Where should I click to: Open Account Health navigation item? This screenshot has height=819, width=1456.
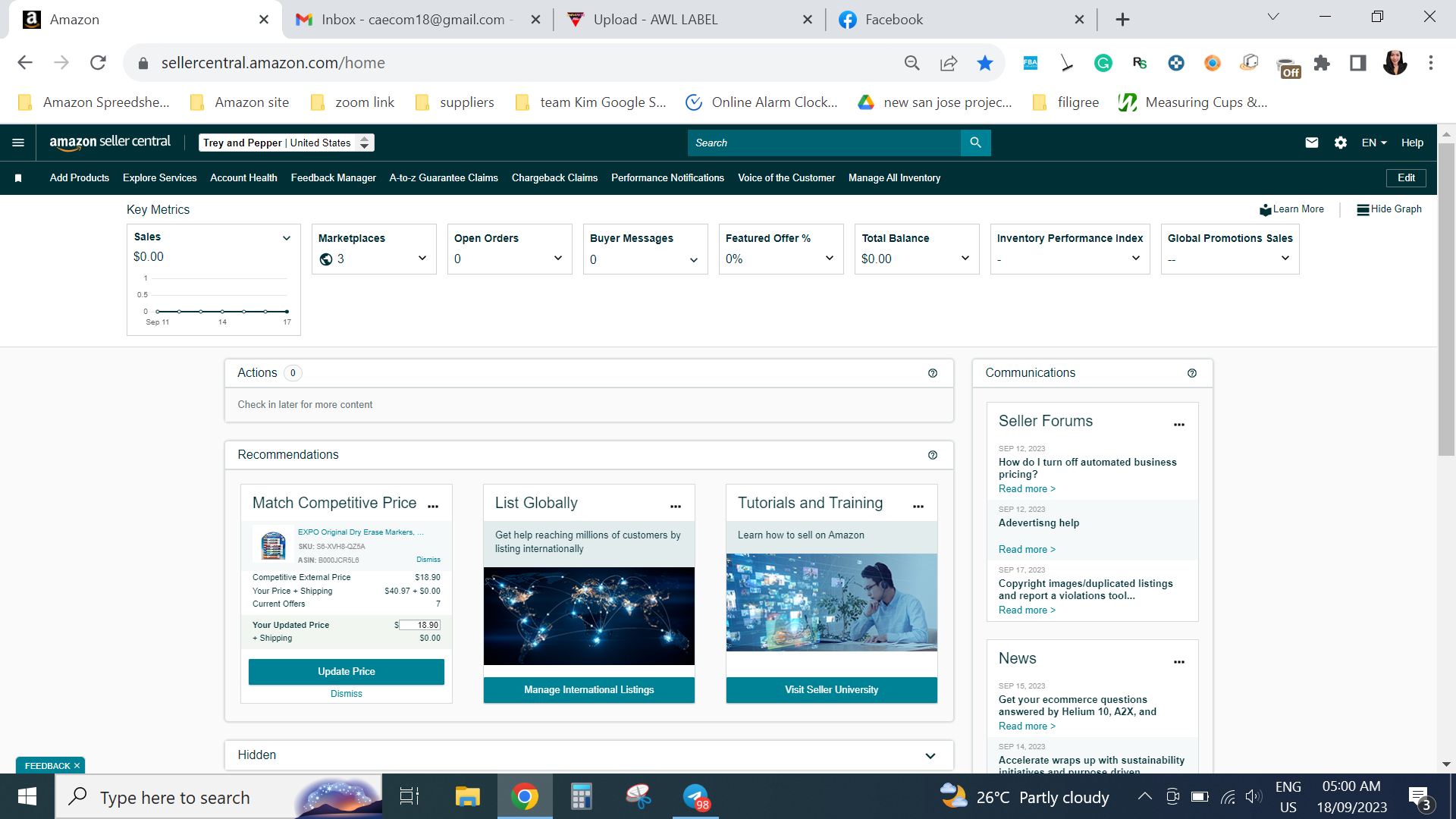pos(243,178)
